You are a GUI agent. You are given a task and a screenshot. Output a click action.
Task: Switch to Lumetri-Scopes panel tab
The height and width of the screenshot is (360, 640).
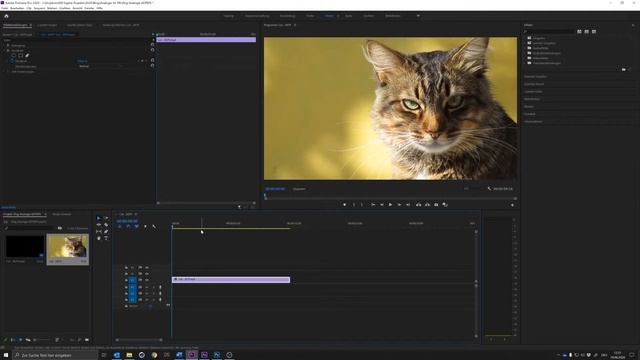(47, 25)
